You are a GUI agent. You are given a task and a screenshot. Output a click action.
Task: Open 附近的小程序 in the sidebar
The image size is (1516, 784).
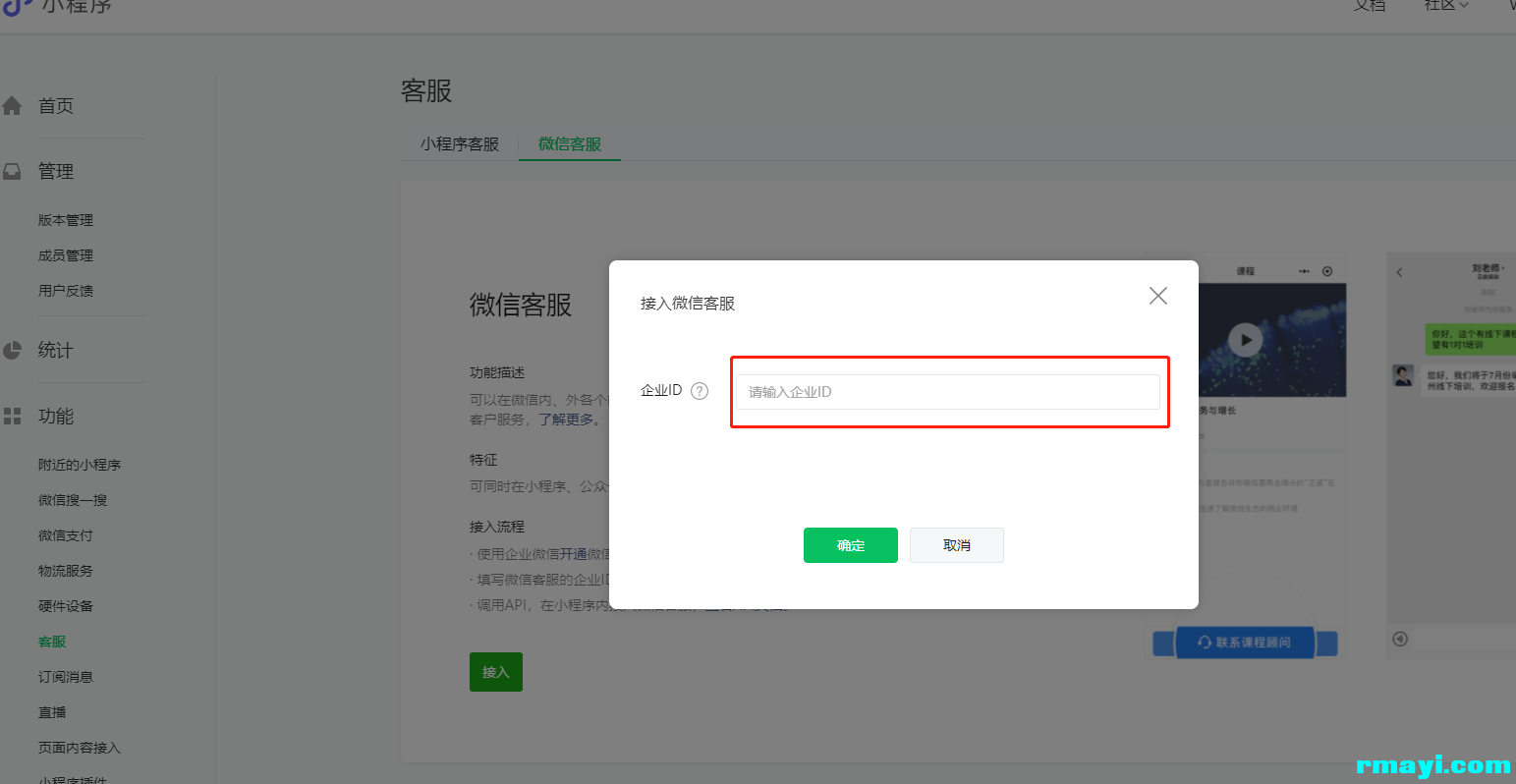pyautogui.click(x=80, y=465)
